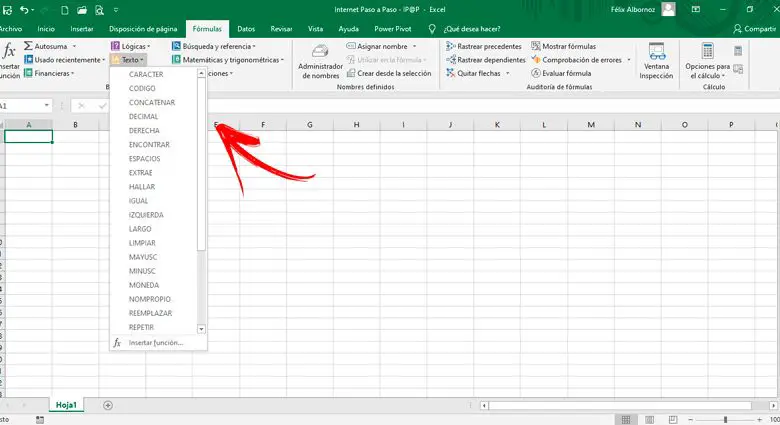Switch to Page Layout view in status bar
Image resolution: width=780 pixels, height=425 pixels.
[x=649, y=420]
